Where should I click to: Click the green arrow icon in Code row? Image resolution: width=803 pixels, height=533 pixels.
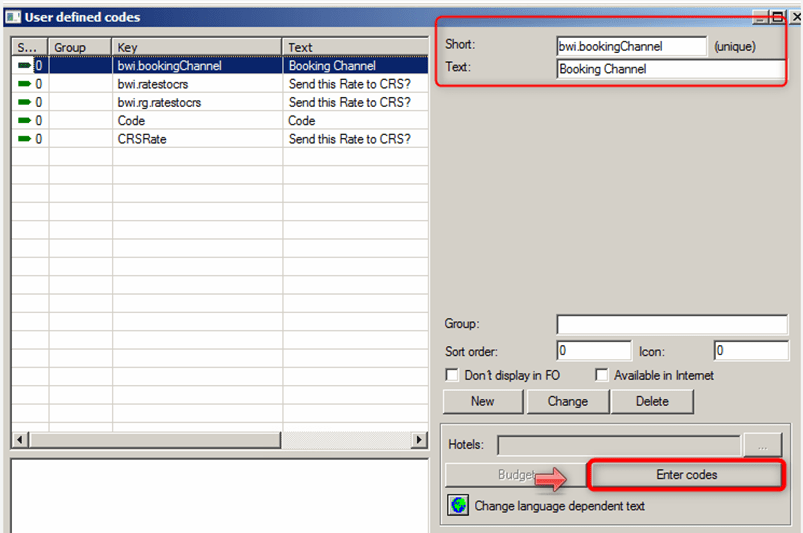coord(24,120)
